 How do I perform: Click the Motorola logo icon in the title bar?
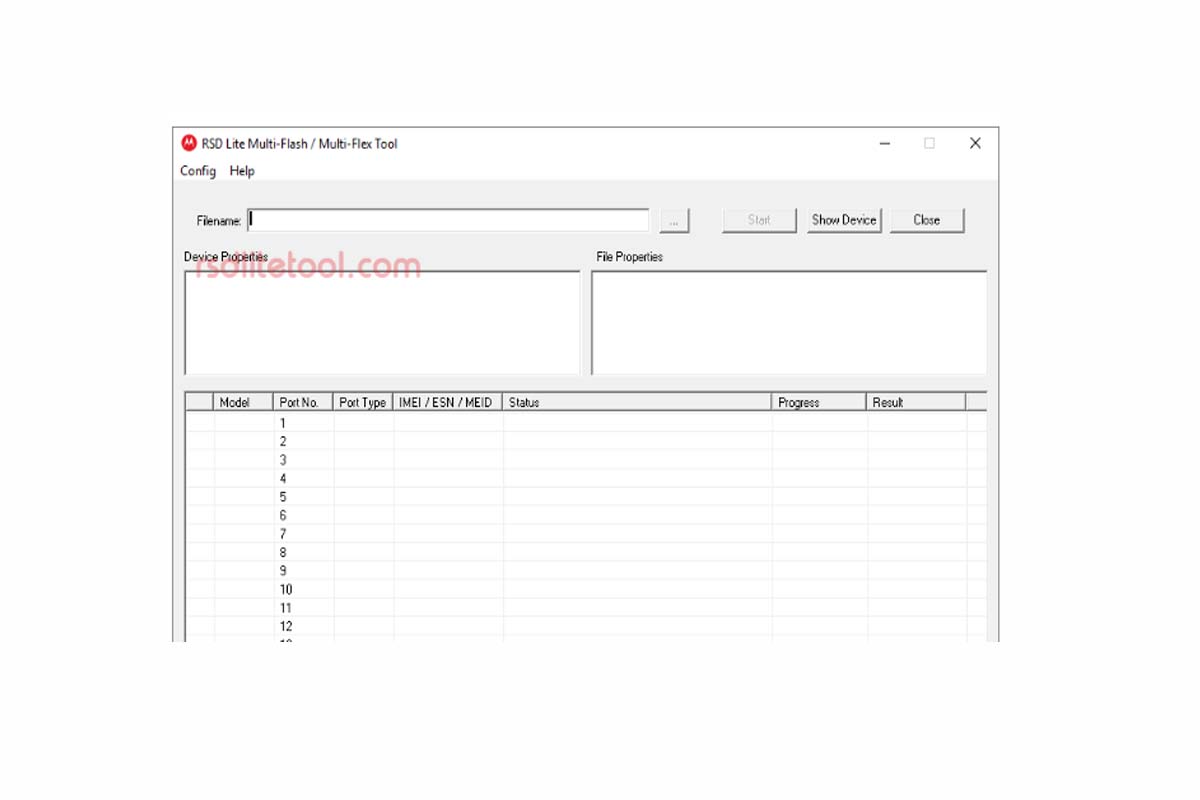tap(189, 143)
